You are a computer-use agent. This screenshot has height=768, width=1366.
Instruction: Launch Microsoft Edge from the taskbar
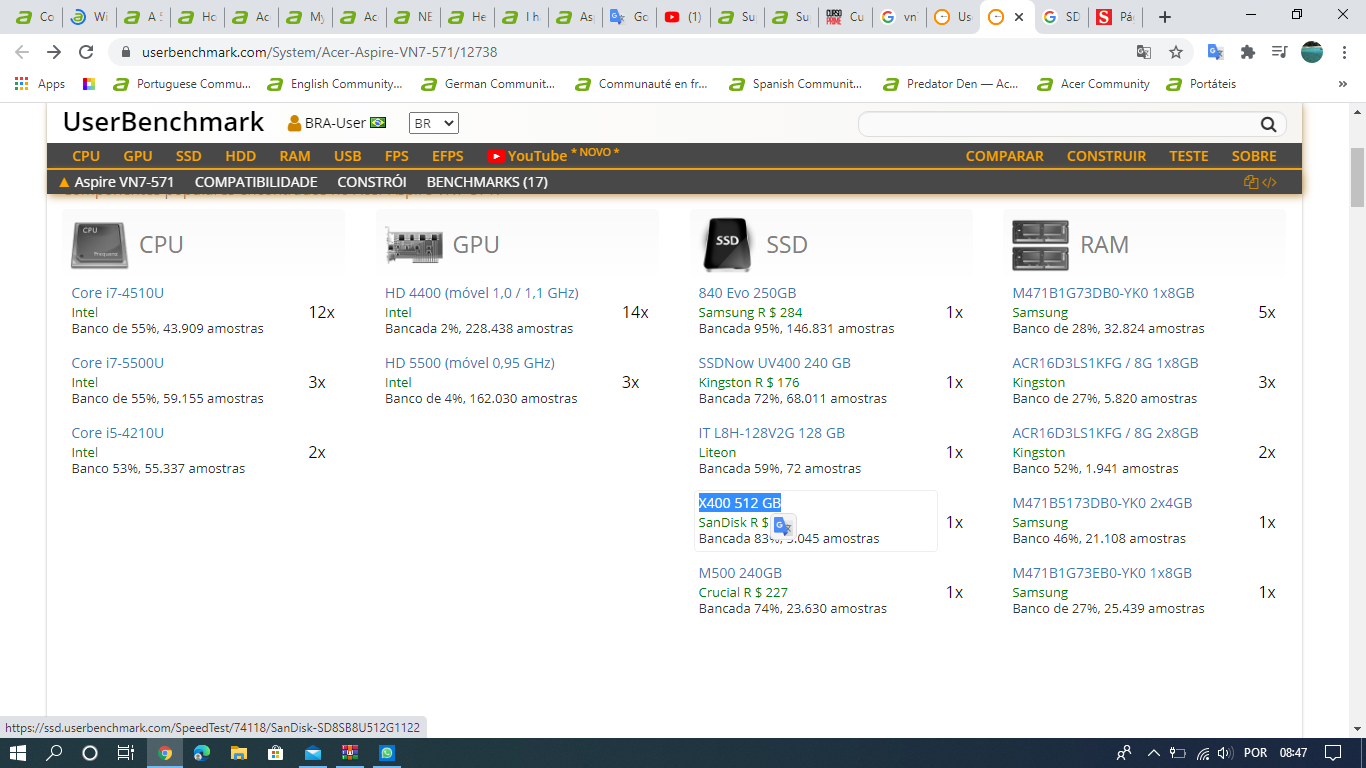tap(202, 753)
